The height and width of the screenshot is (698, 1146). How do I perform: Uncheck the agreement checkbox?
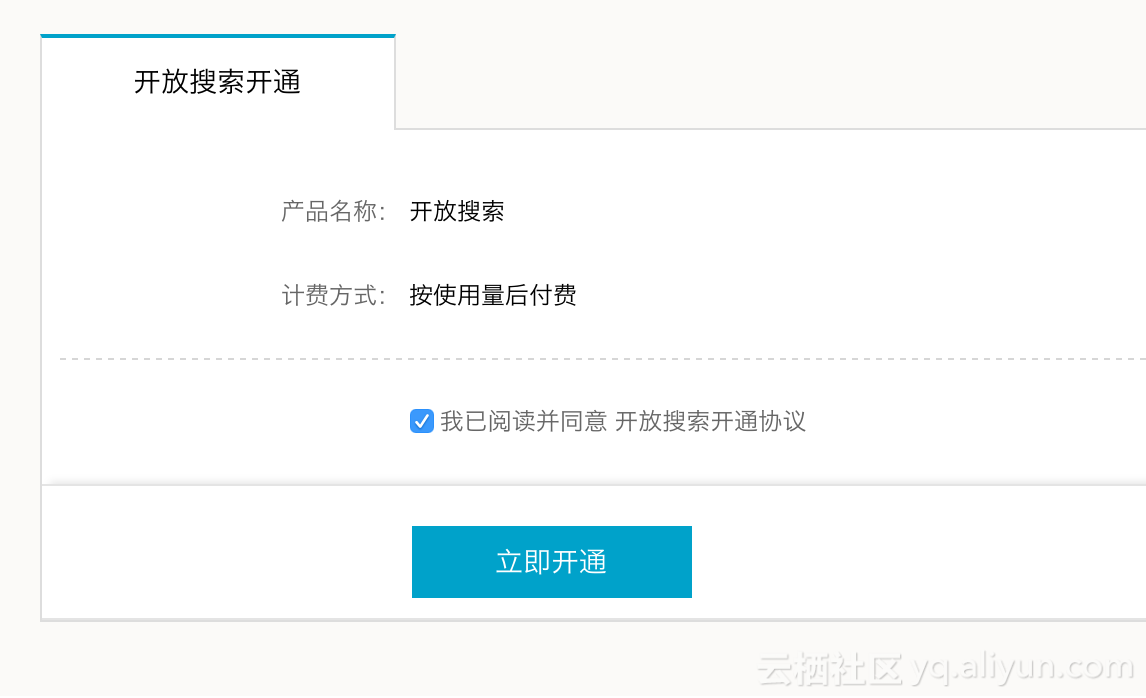pyautogui.click(x=422, y=421)
